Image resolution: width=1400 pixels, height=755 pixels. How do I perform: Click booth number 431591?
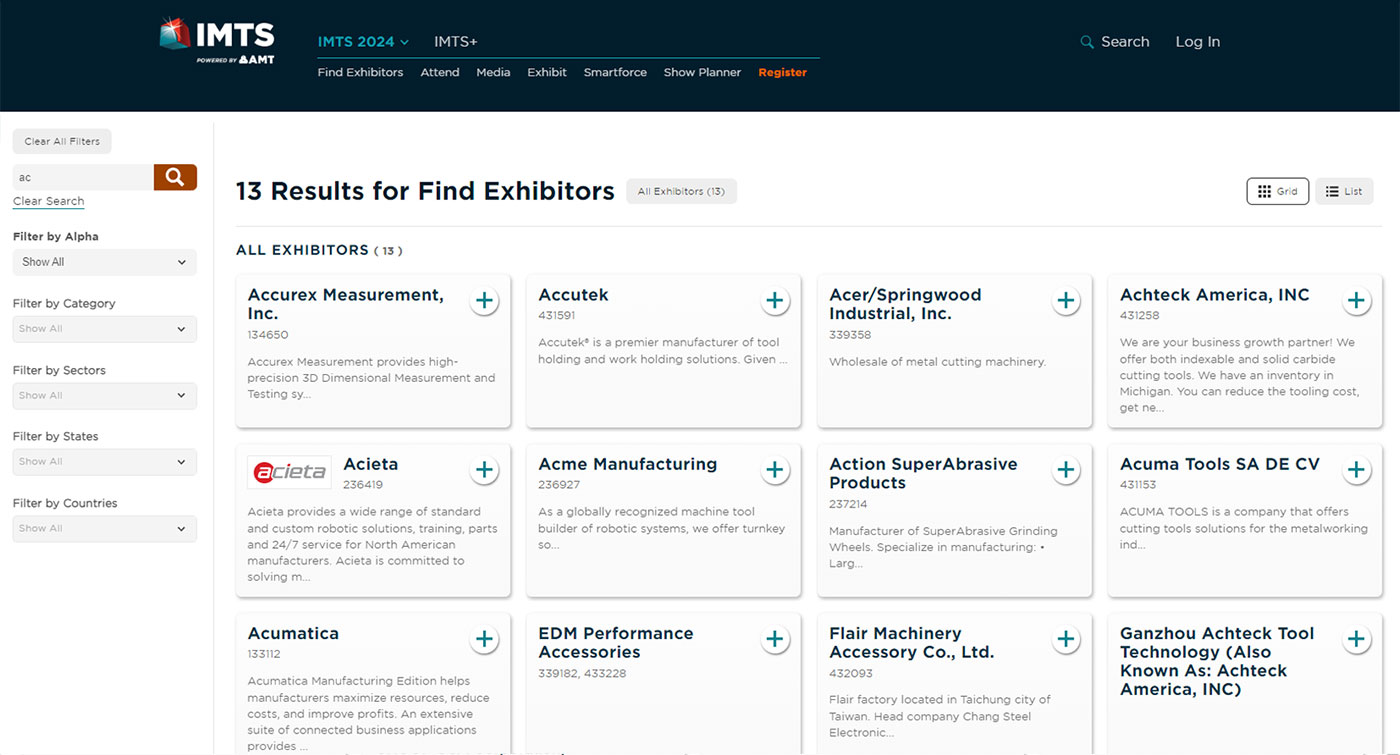[x=557, y=316]
